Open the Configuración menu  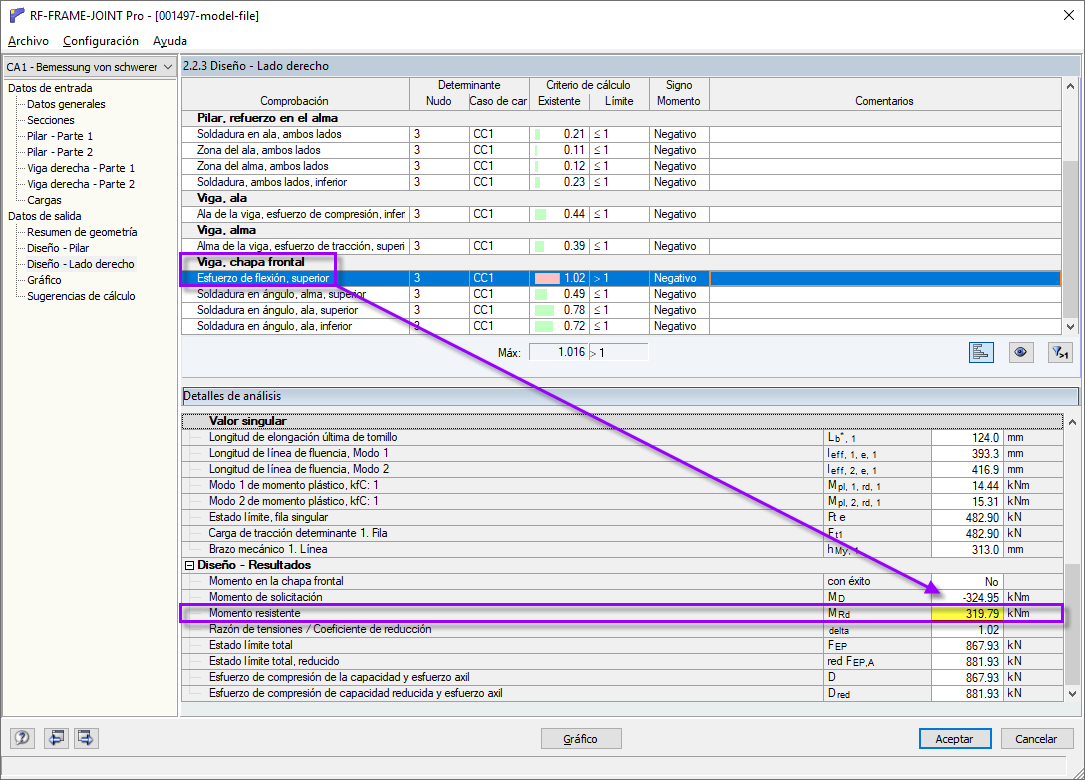[101, 41]
